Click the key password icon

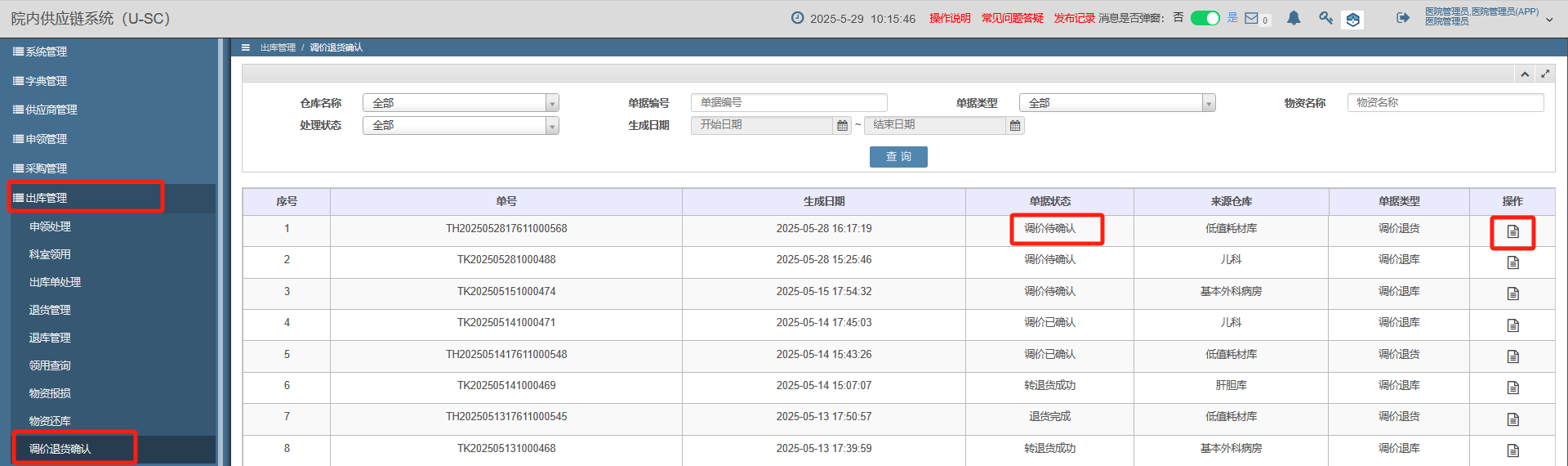(1325, 18)
